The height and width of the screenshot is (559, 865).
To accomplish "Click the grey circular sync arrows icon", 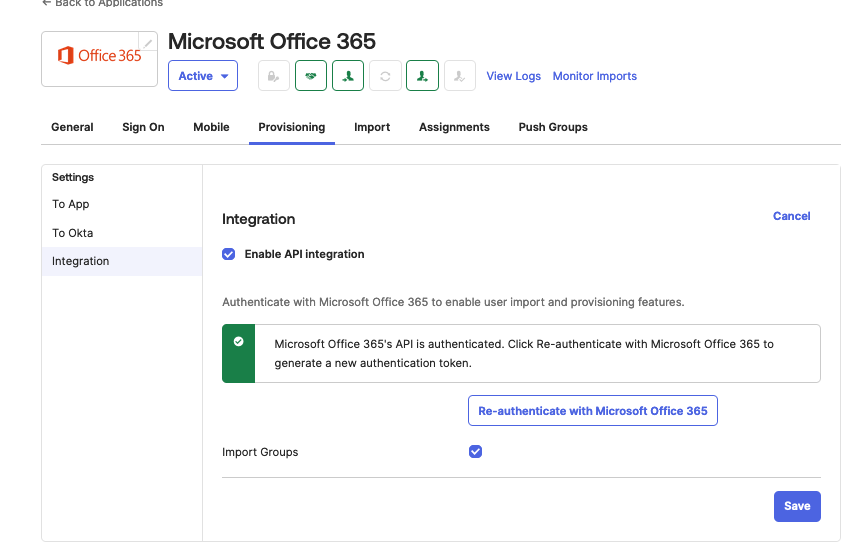I will pyautogui.click(x=385, y=76).
